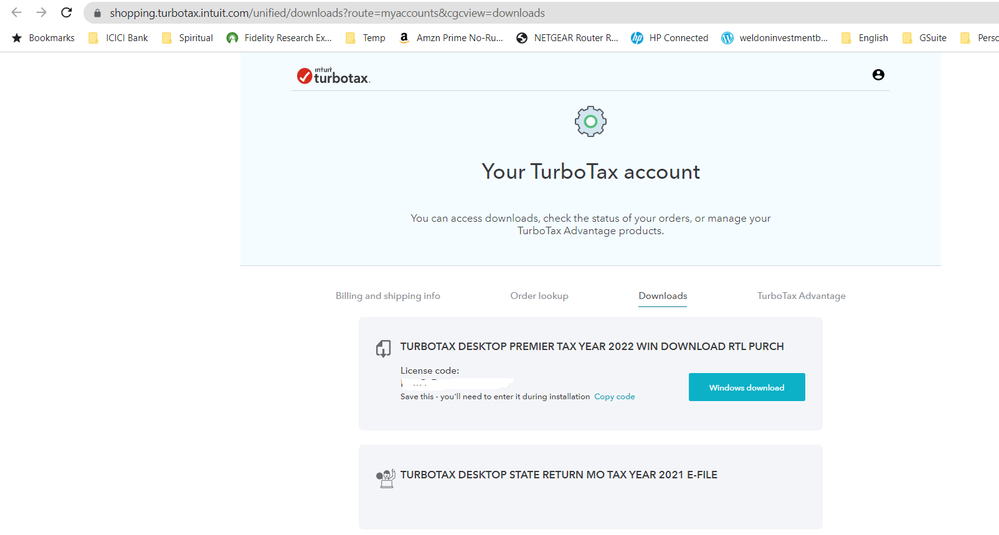The height and width of the screenshot is (535, 999).
Task: Click the Save this installation note text
Action: (495, 396)
